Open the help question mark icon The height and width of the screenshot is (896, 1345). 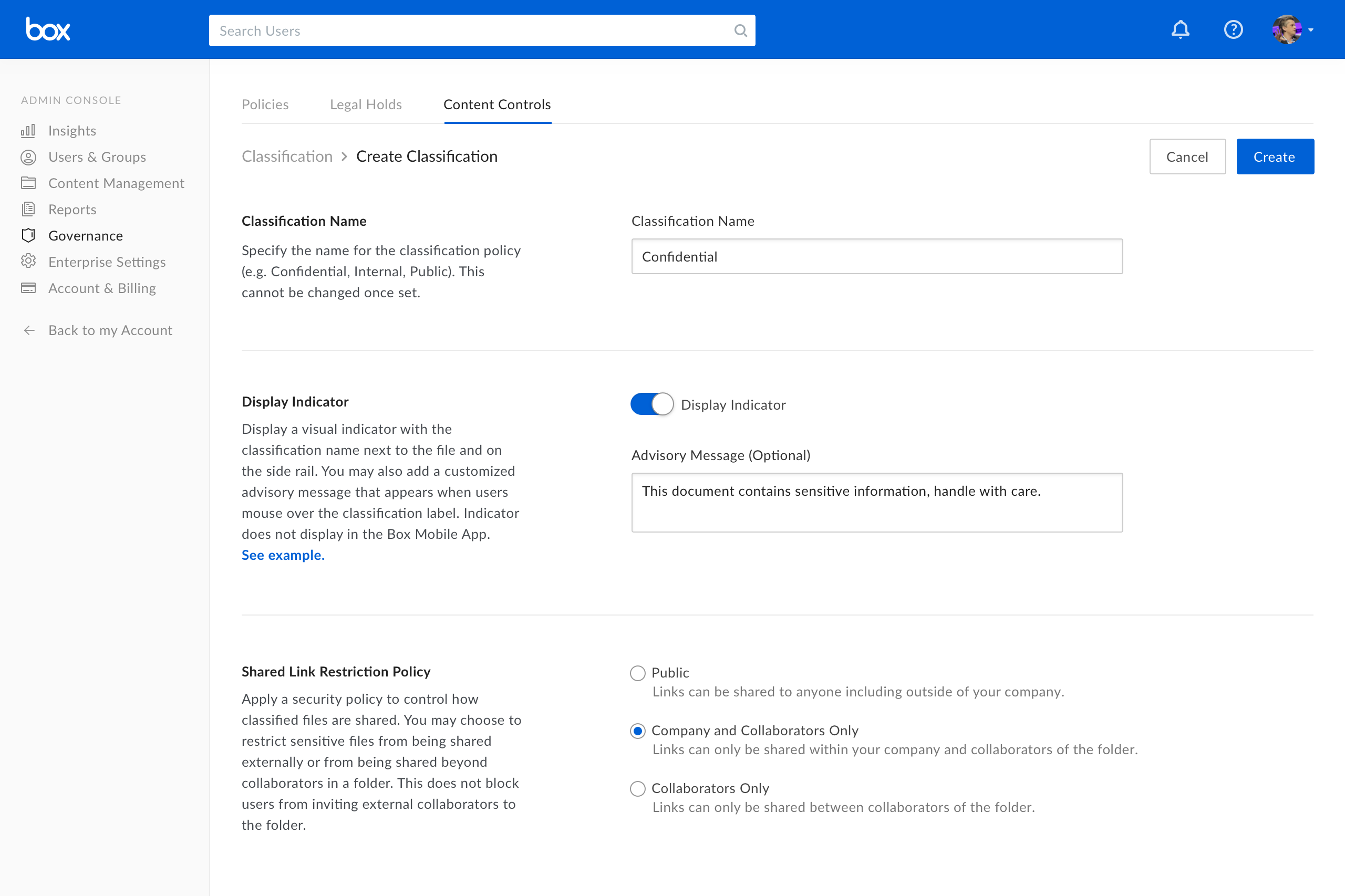[1233, 29]
